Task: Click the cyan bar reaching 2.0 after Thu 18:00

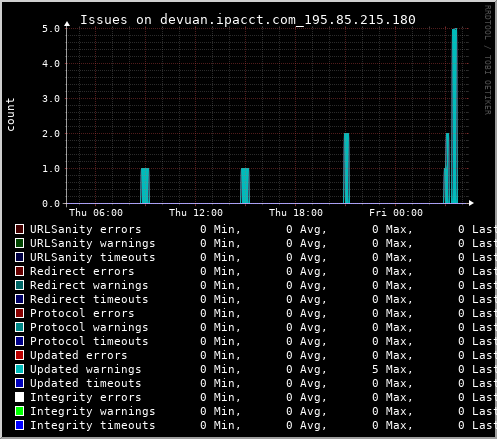Action: point(346,168)
